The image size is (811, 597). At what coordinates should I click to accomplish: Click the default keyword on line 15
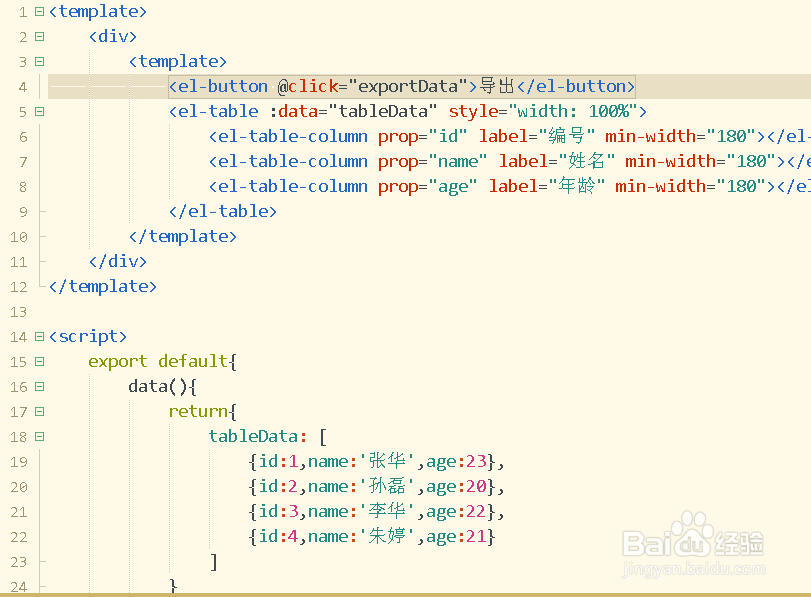(193, 361)
